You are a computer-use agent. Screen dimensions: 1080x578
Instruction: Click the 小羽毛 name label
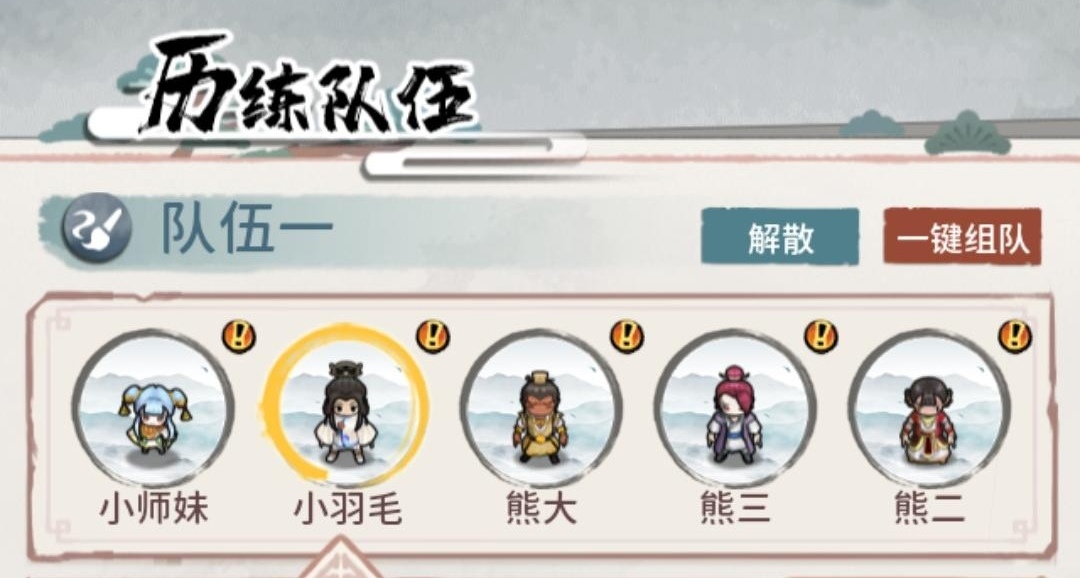(348, 510)
